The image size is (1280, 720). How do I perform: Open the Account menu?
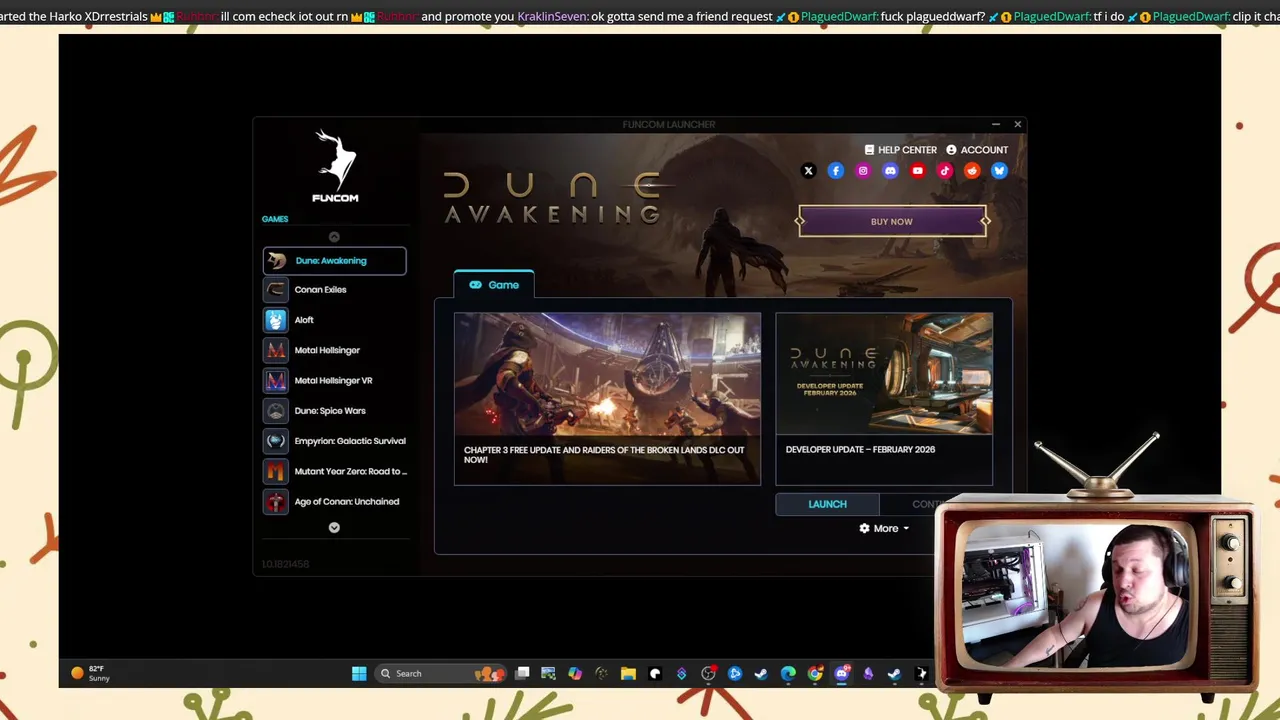977,150
